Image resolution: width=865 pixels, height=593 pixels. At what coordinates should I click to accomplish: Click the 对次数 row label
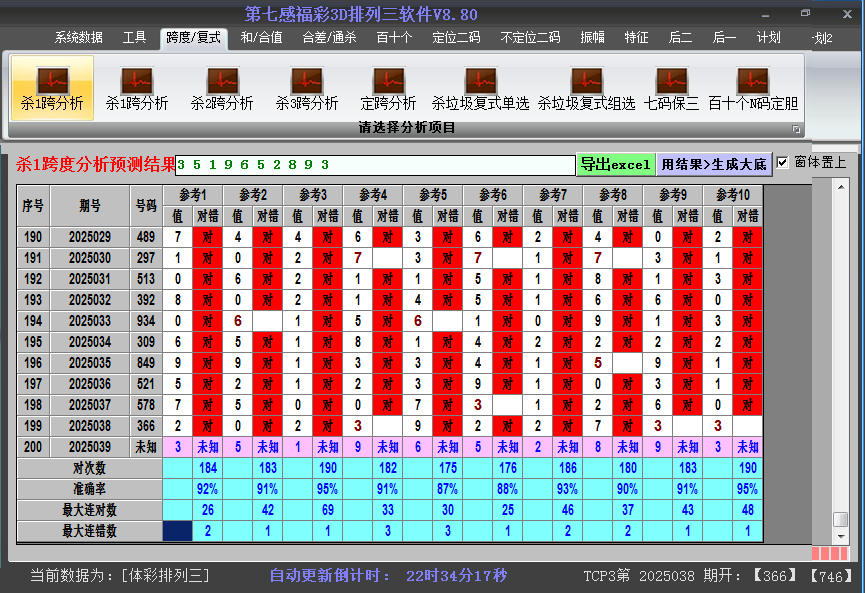pos(89,468)
